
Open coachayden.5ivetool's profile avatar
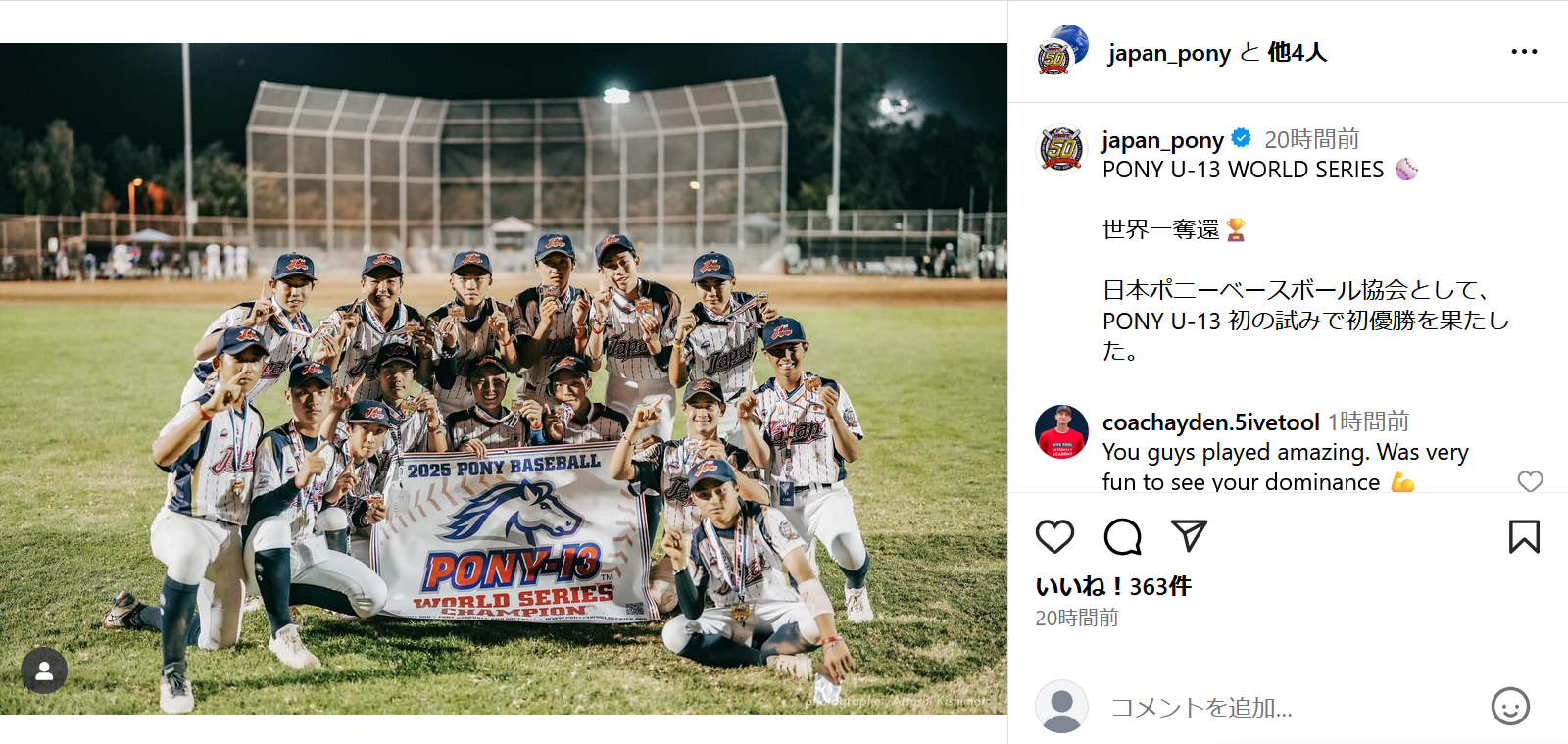pyautogui.click(x=1061, y=431)
